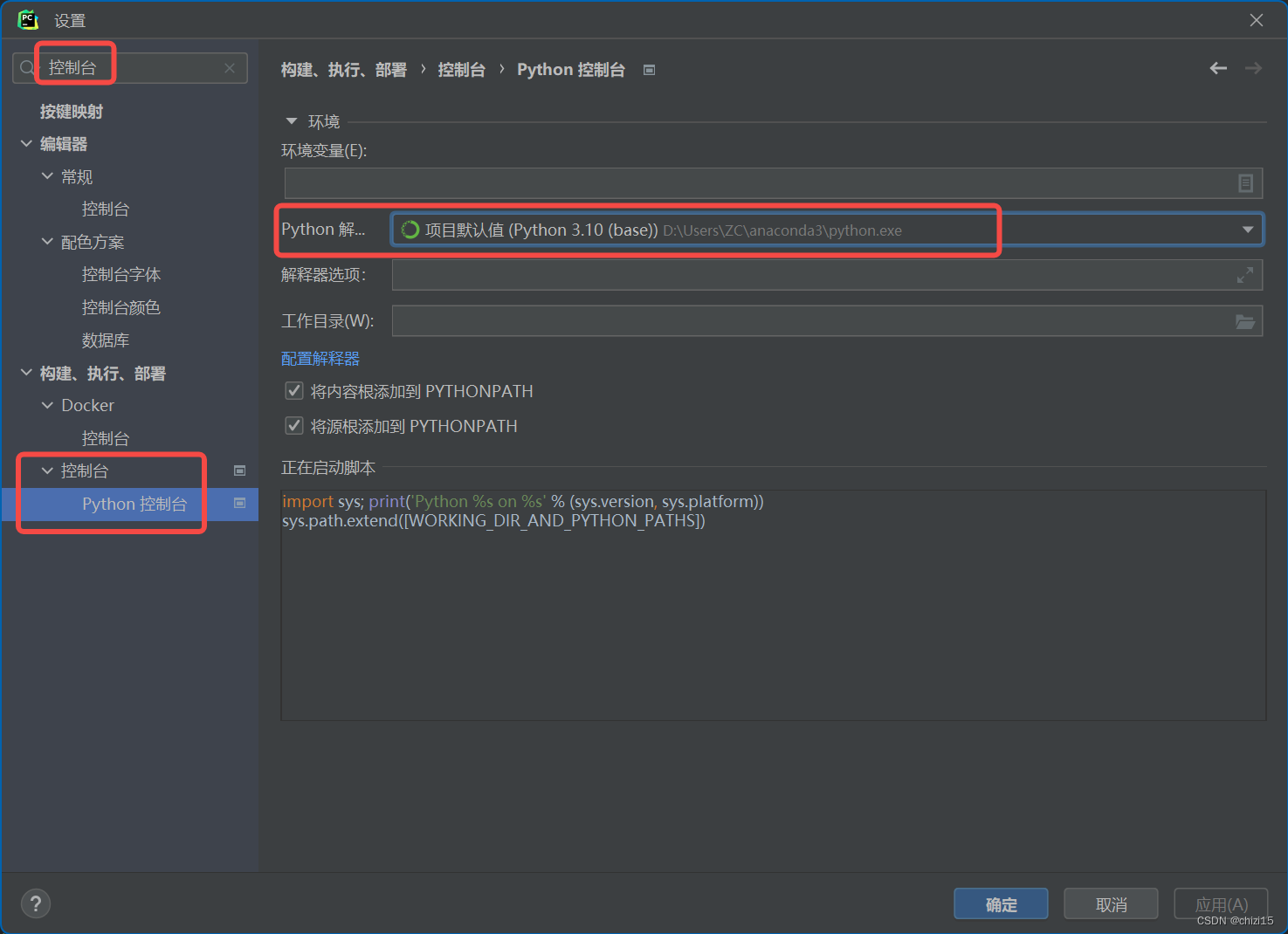
Task: Click project icon beside Python 控制台 row
Action: click(239, 504)
